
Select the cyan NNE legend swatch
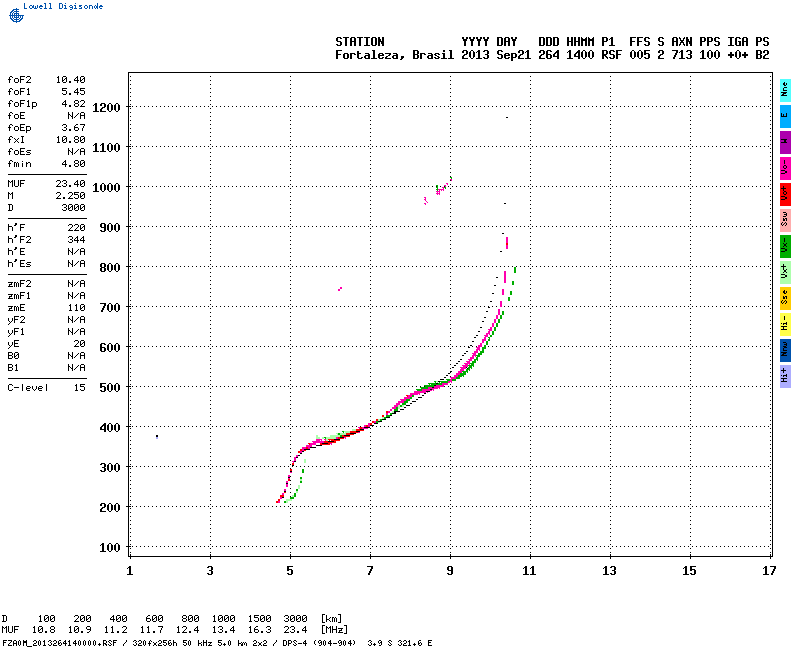(785, 90)
